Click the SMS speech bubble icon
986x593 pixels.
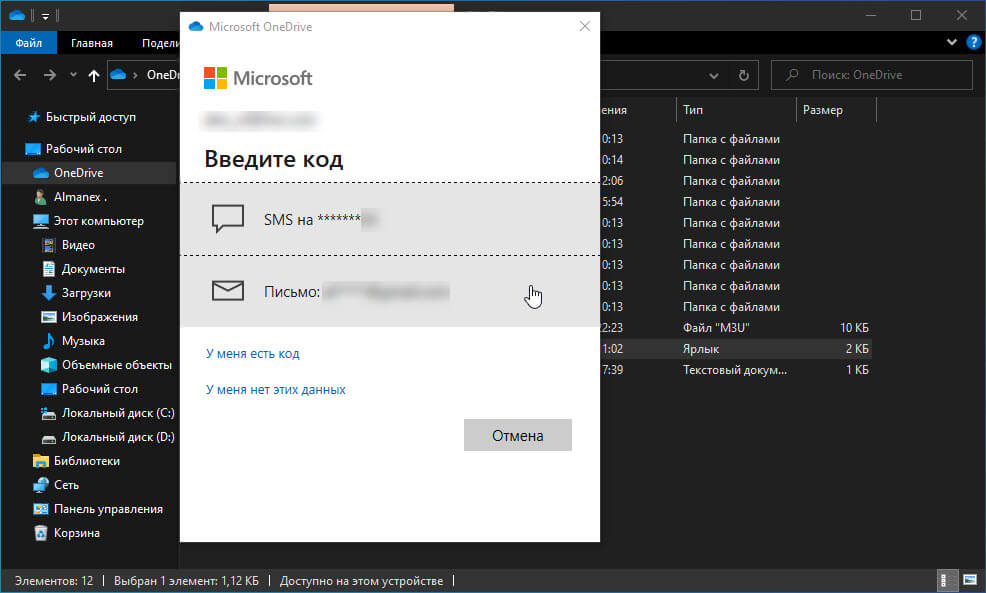point(228,219)
